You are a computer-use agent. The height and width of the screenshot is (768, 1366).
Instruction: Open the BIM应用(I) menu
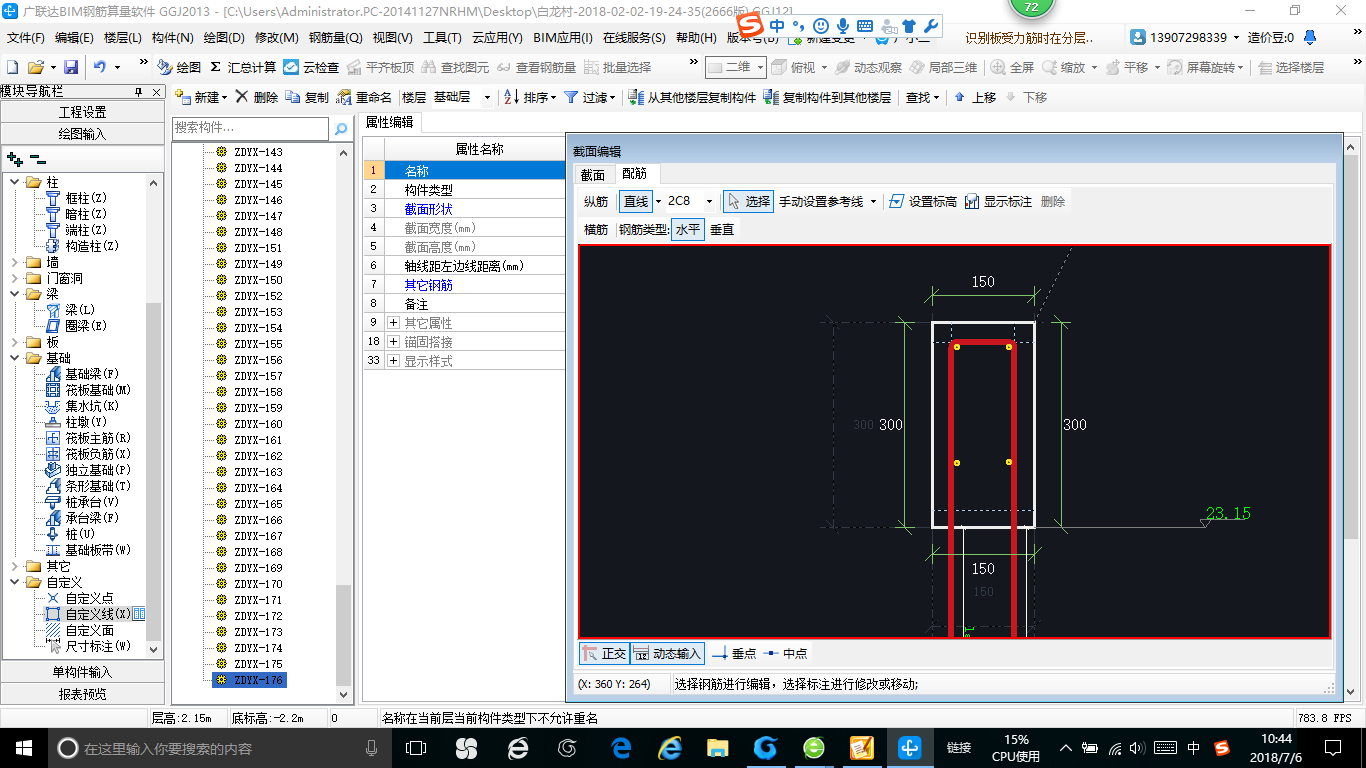pyautogui.click(x=563, y=37)
